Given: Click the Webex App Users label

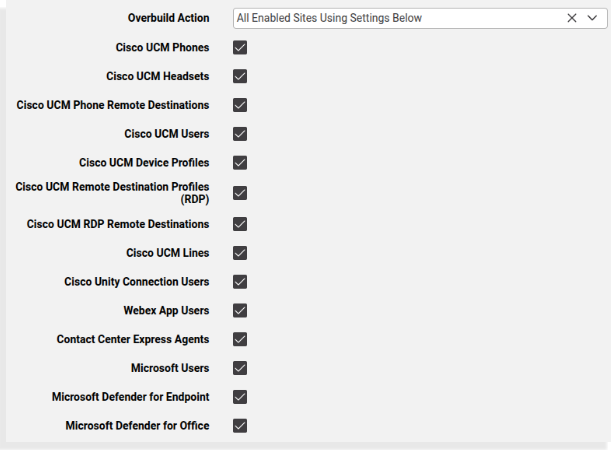Looking at the screenshot, I should tap(166, 311).
